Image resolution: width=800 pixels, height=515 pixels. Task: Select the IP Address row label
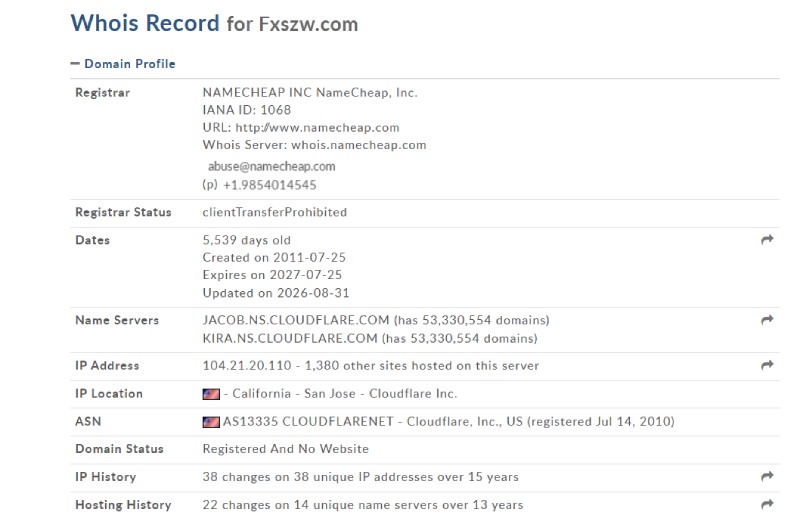pos(107,365)
